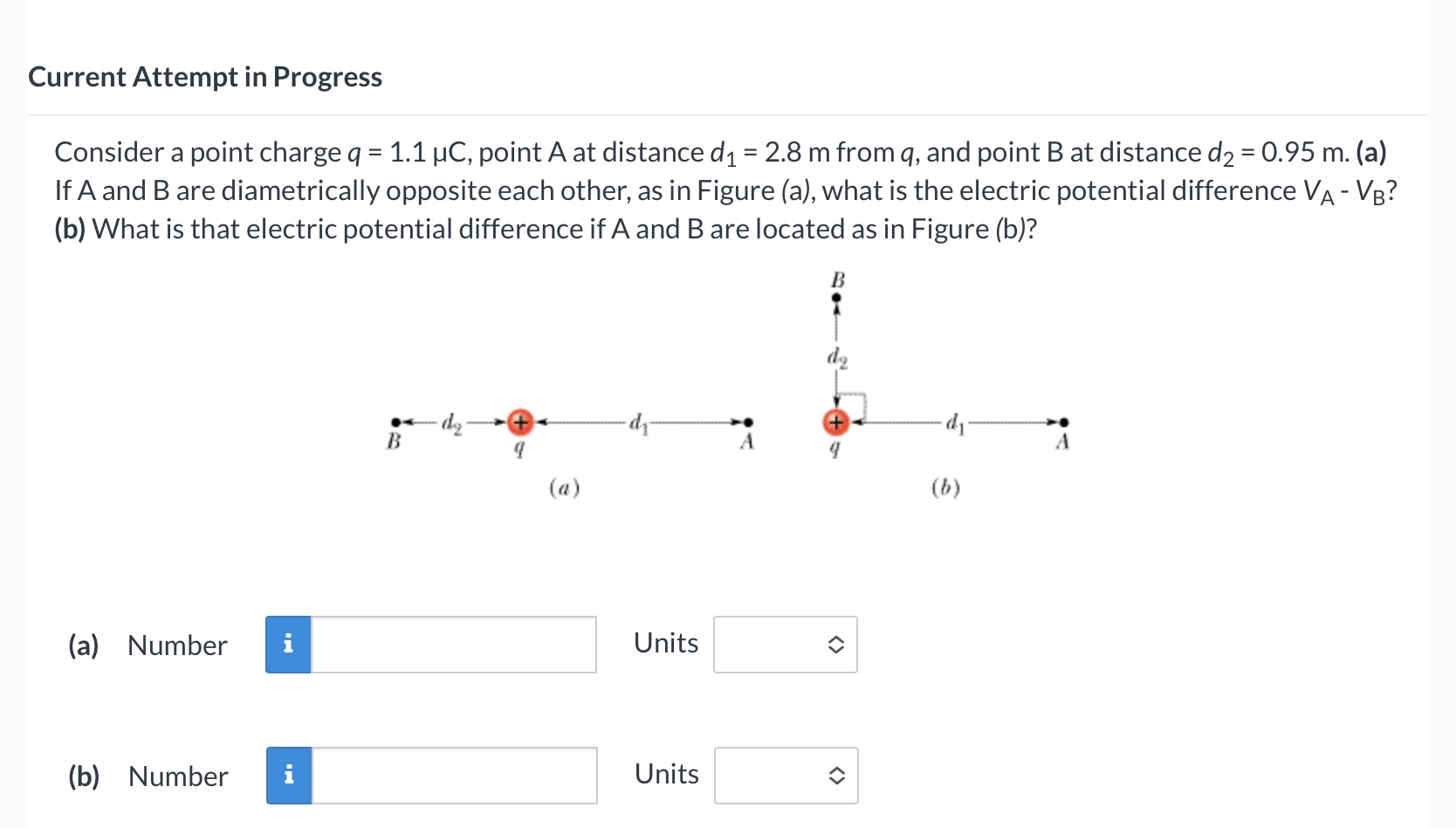Select the red charge symbol in Figure (a)

(519, 423)
